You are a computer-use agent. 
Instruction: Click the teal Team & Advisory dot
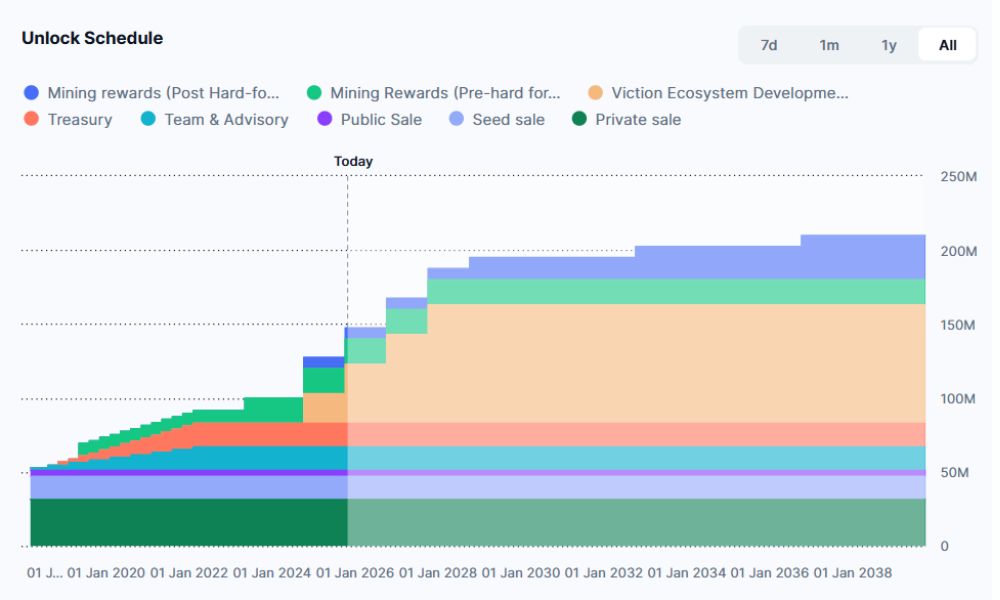tap(148, 120)
